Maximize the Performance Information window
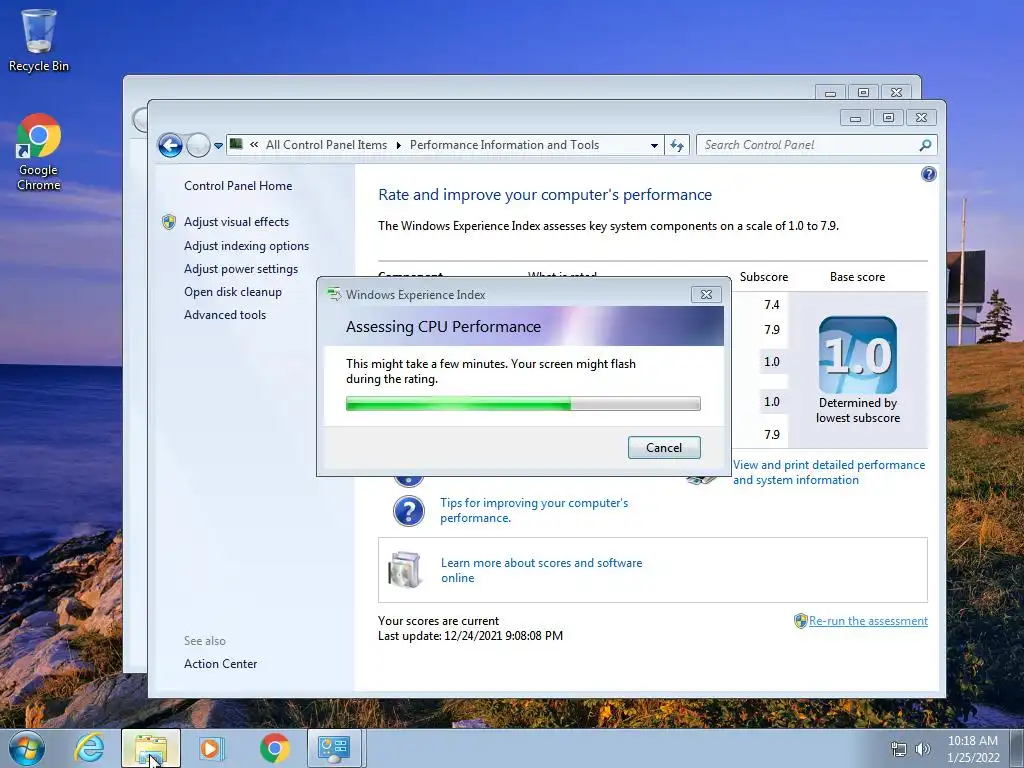The height and width of the screenshot is (768, 1024). pos(888,118)
